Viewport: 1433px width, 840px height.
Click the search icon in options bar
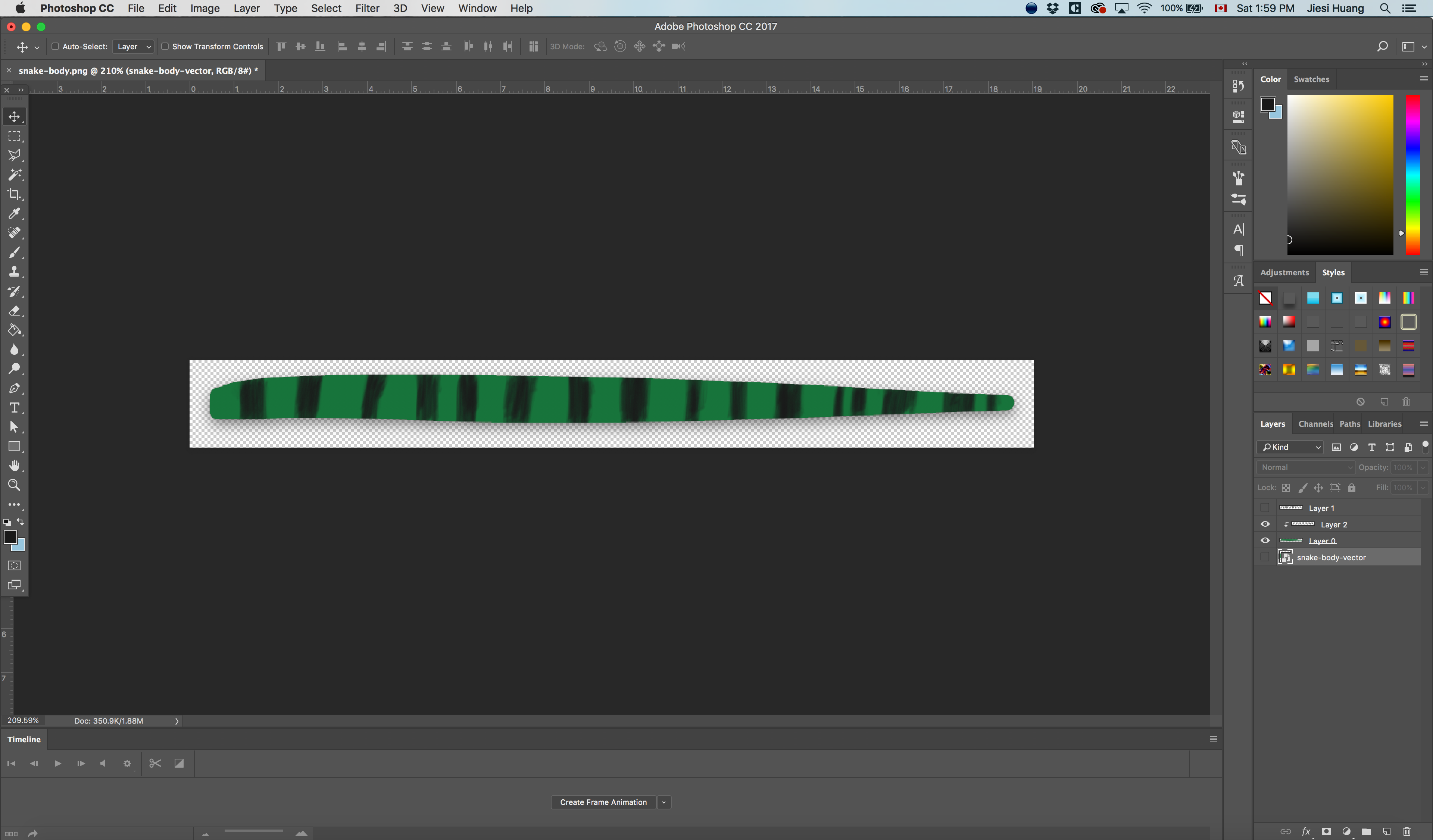(x=1382, y=47)
